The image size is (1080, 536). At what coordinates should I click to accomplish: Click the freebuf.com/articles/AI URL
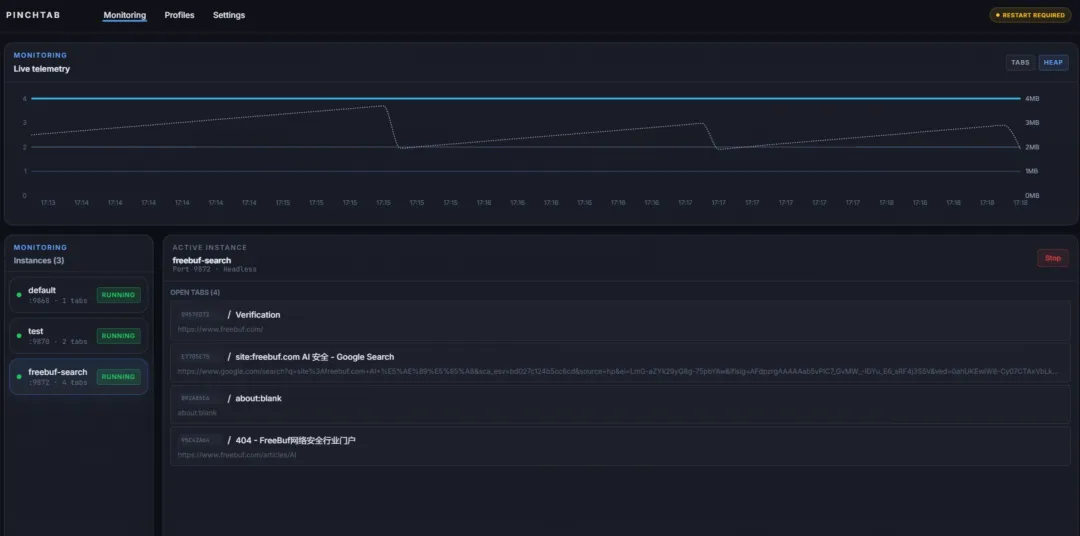[x=237, y=455]
